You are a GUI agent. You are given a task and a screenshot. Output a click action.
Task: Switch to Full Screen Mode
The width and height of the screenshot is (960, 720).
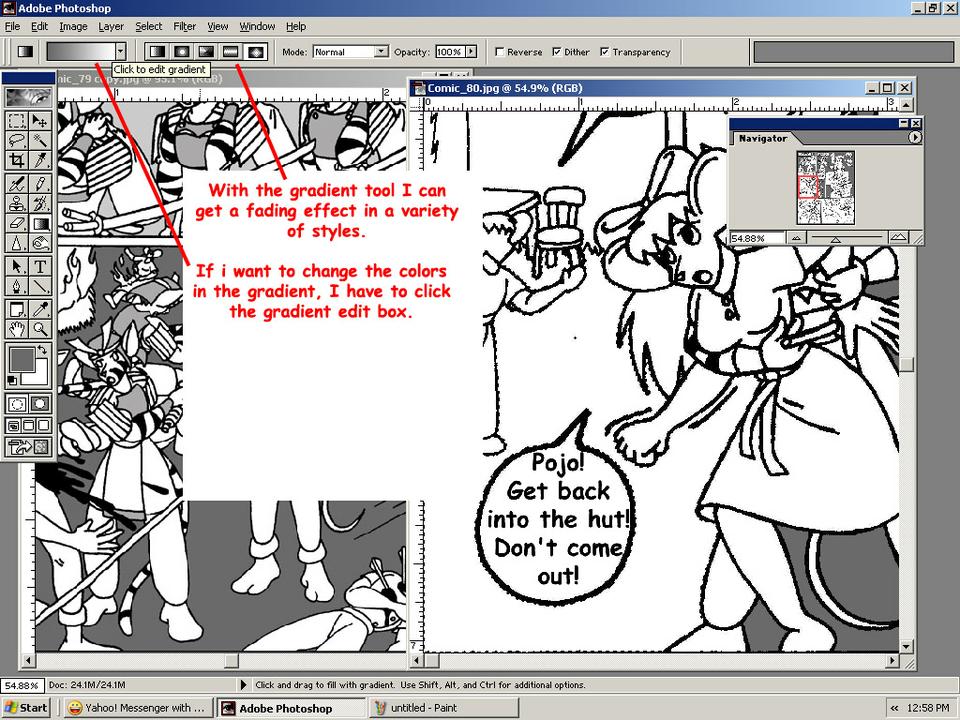(43, 425)
